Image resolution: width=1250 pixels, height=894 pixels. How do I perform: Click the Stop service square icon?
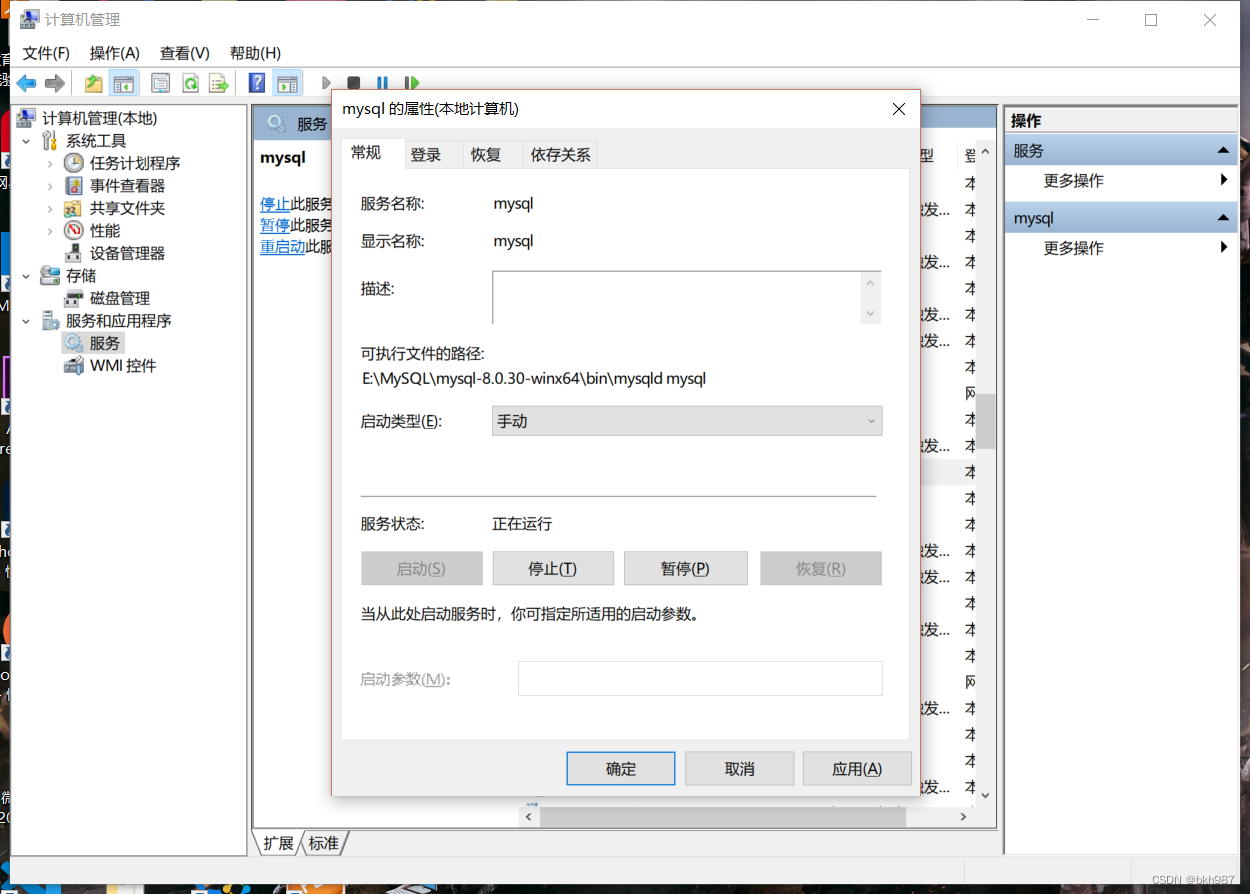pyautogui.click(x=353, y=83)
